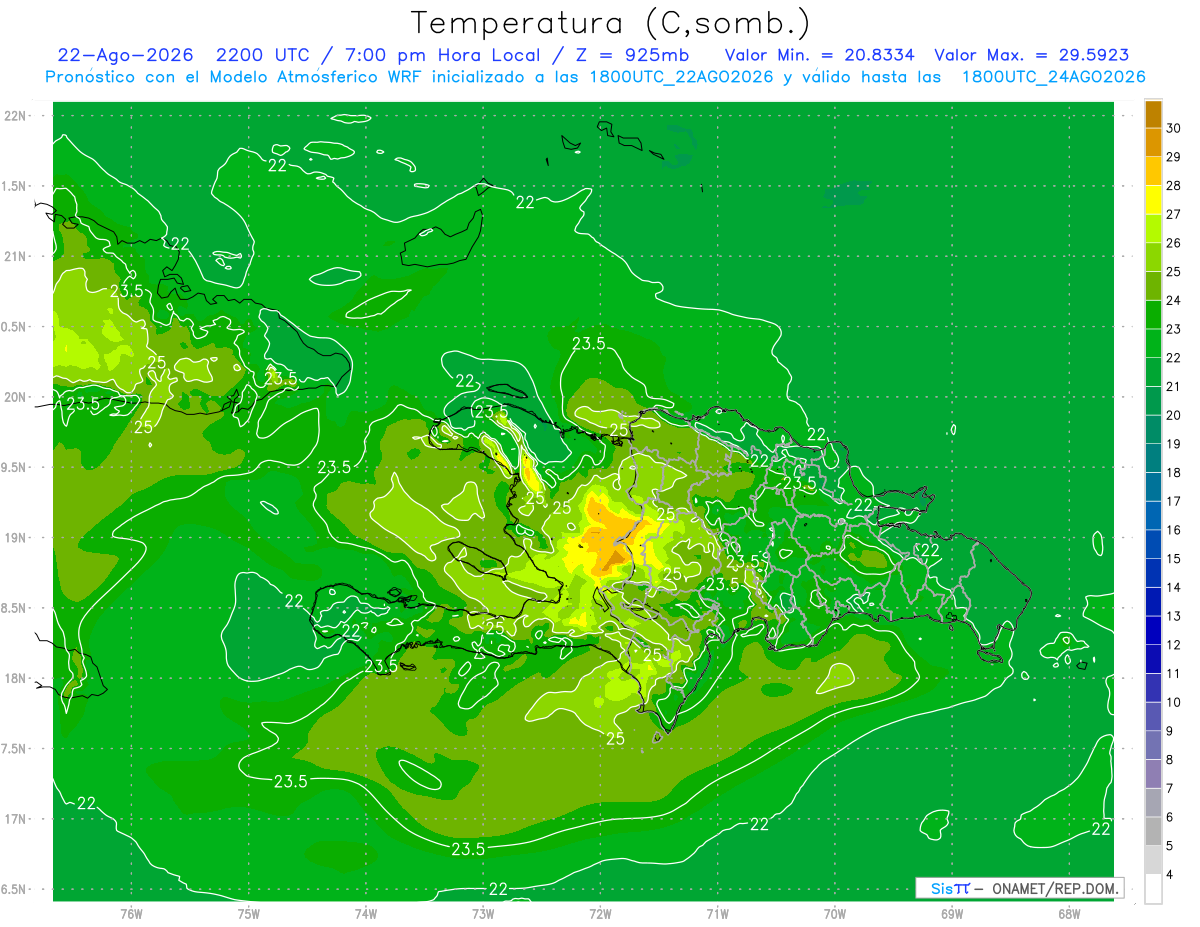Pick the yellow swatch between legend 27 and 28
The image size is (1200, 927).
pyautogui.click(x=1153, y=200)
